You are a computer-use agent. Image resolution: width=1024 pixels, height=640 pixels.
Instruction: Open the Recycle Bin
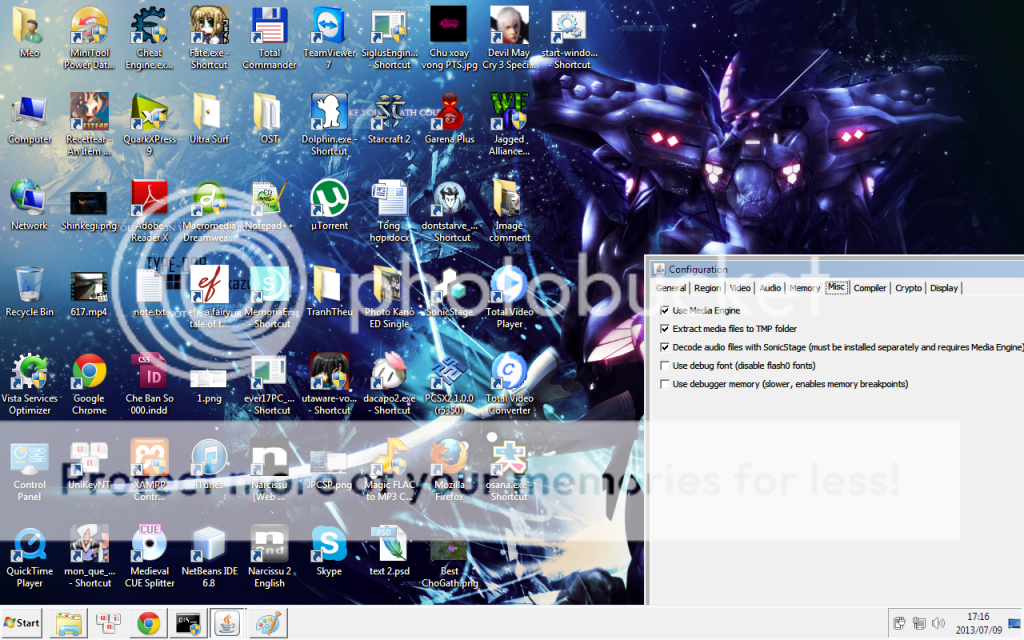coord(29,284)
